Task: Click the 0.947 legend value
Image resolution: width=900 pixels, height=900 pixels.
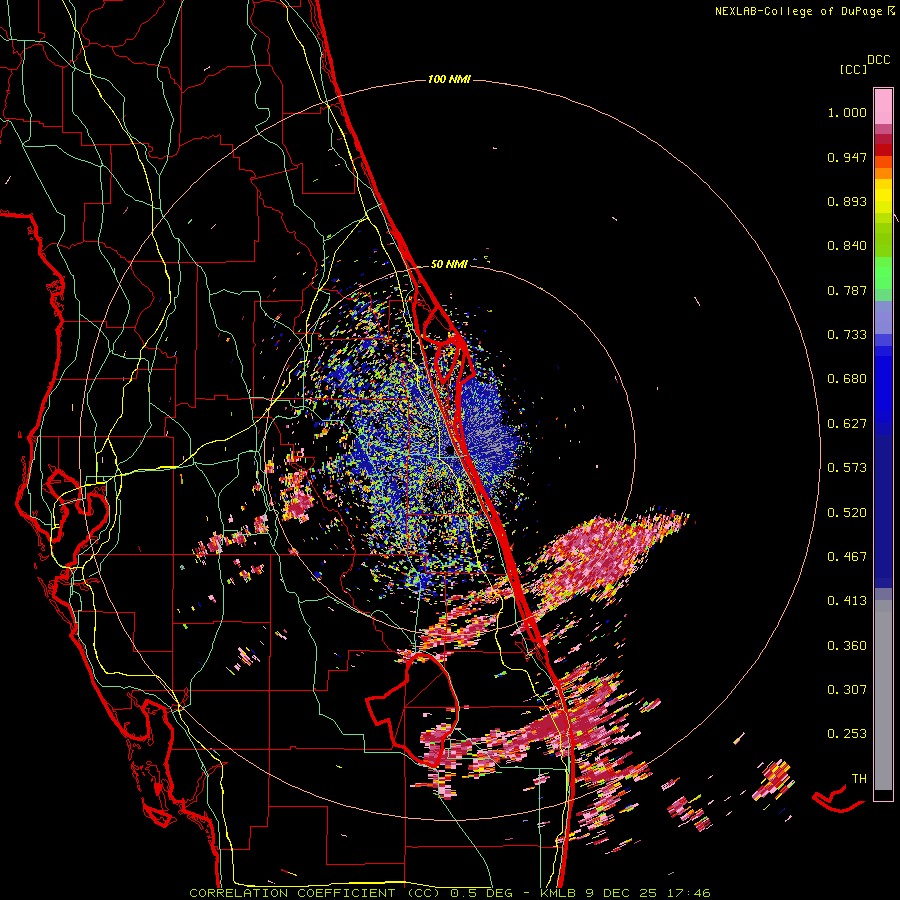Action: point(847,157)
